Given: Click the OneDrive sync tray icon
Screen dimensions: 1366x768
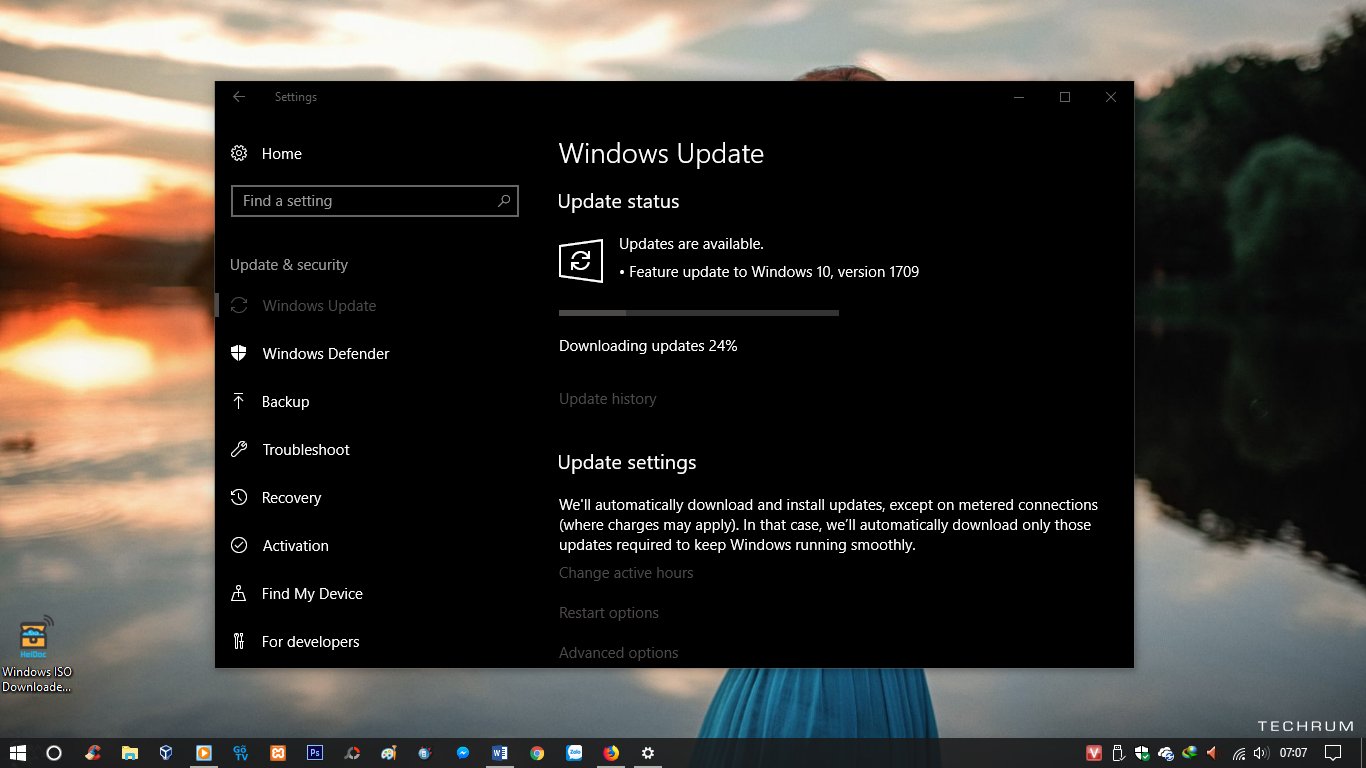Looking at the screenshot, I should (1166, 753).
